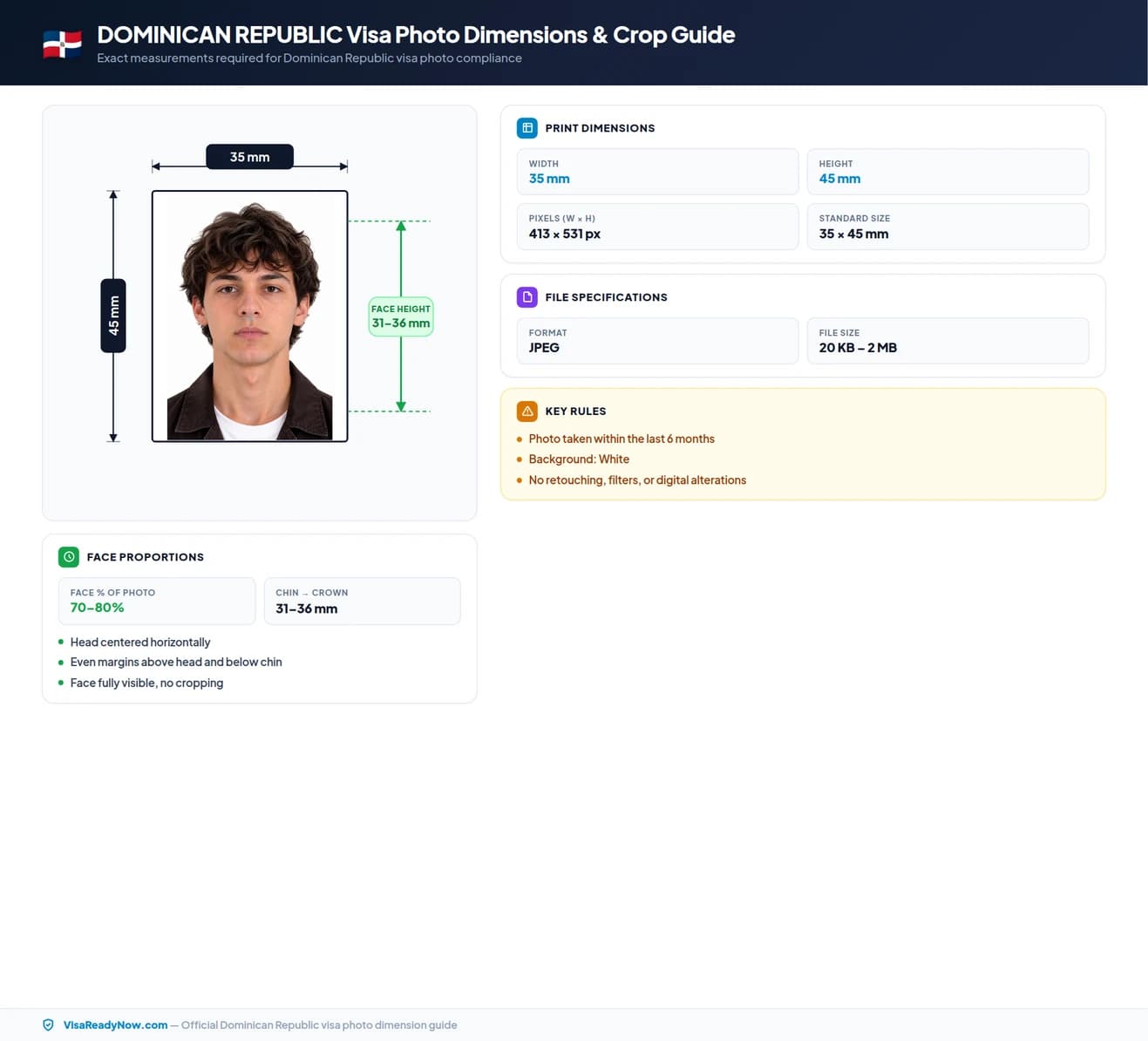Select the sample visa portrait photo
This screenshot has height=1041, width=1148.
coord(249,316)
